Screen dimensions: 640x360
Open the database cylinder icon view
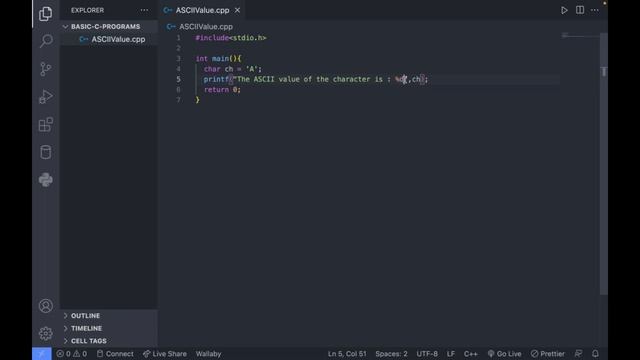[46, 152]
